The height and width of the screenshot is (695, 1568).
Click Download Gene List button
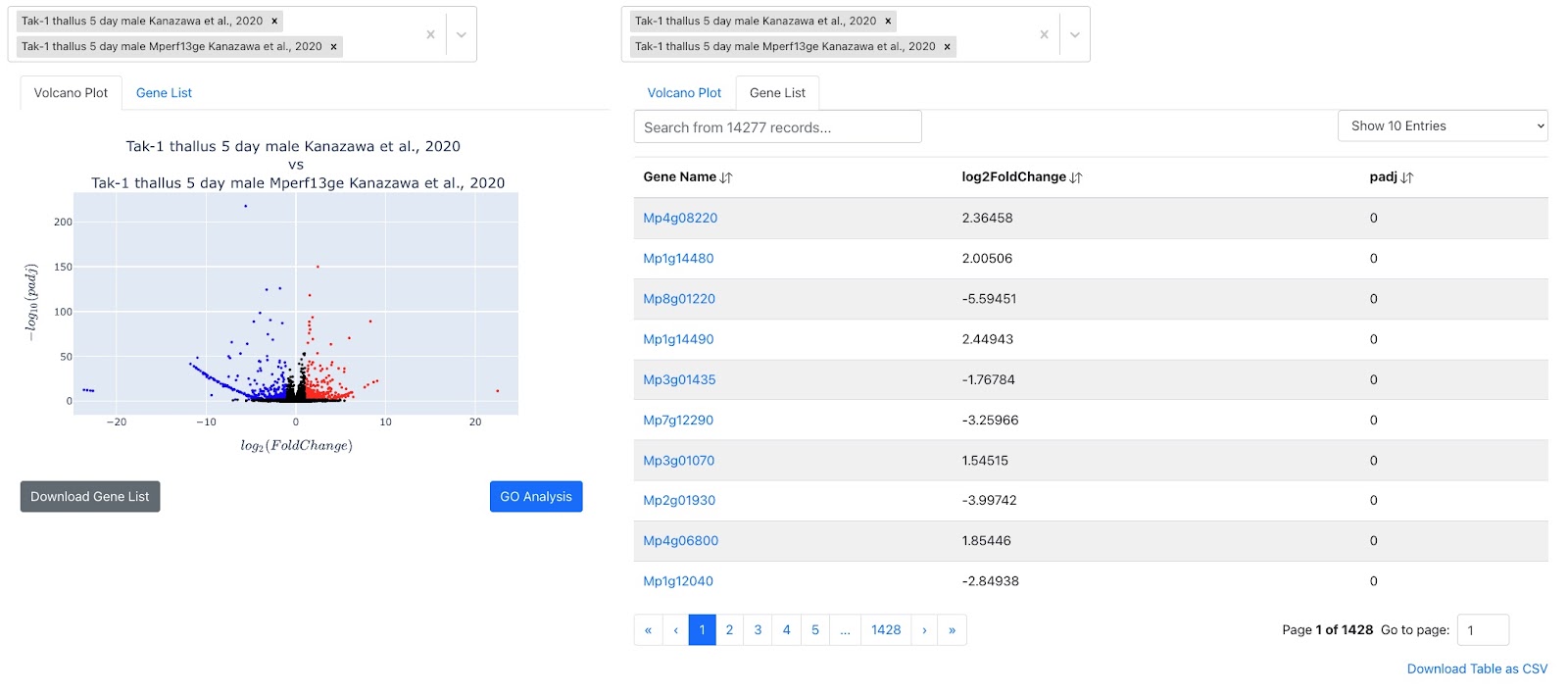tap(90, 497)
